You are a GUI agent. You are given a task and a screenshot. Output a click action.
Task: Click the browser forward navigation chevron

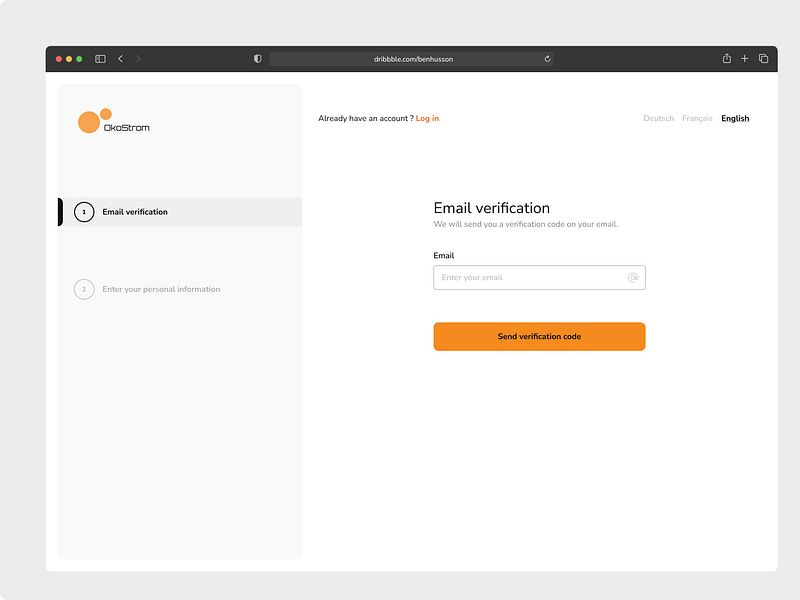(x=138, y=58)
